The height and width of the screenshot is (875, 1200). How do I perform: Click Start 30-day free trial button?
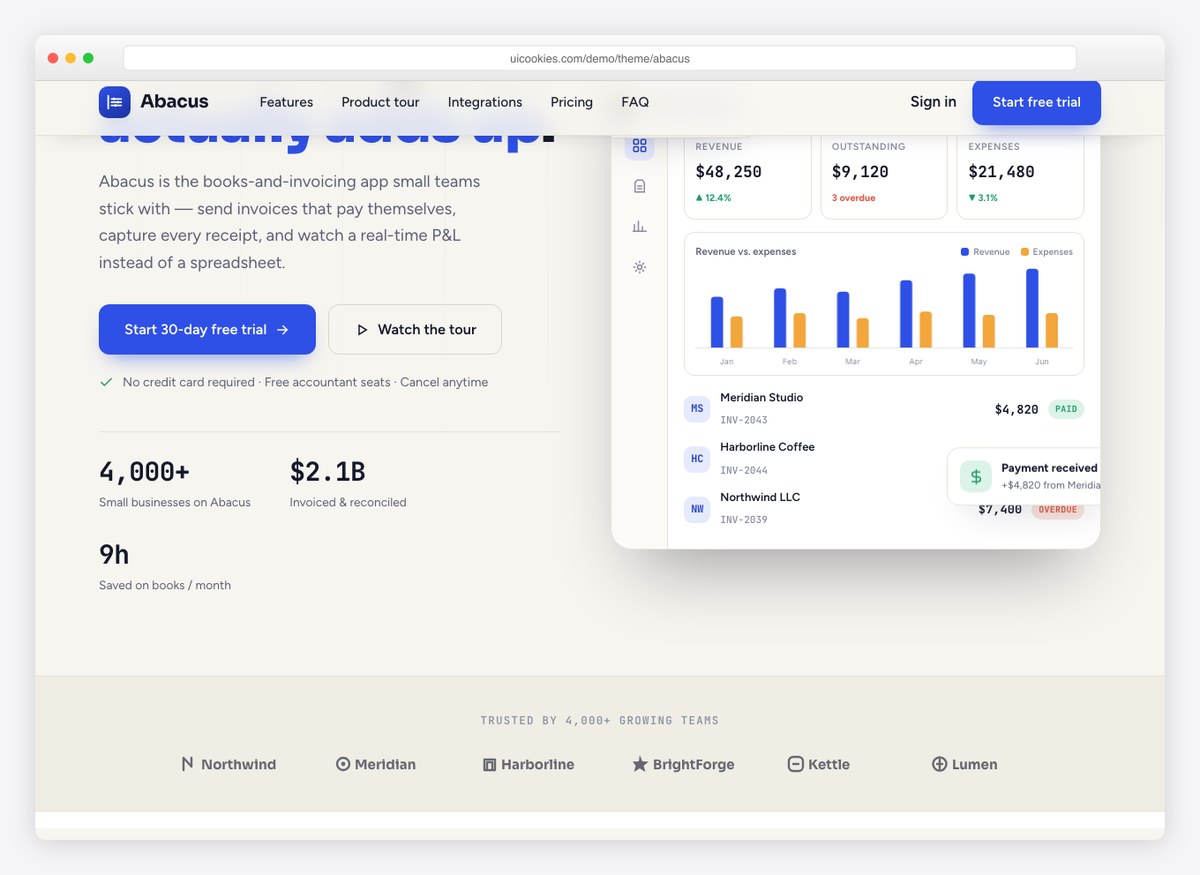point(207,329)
